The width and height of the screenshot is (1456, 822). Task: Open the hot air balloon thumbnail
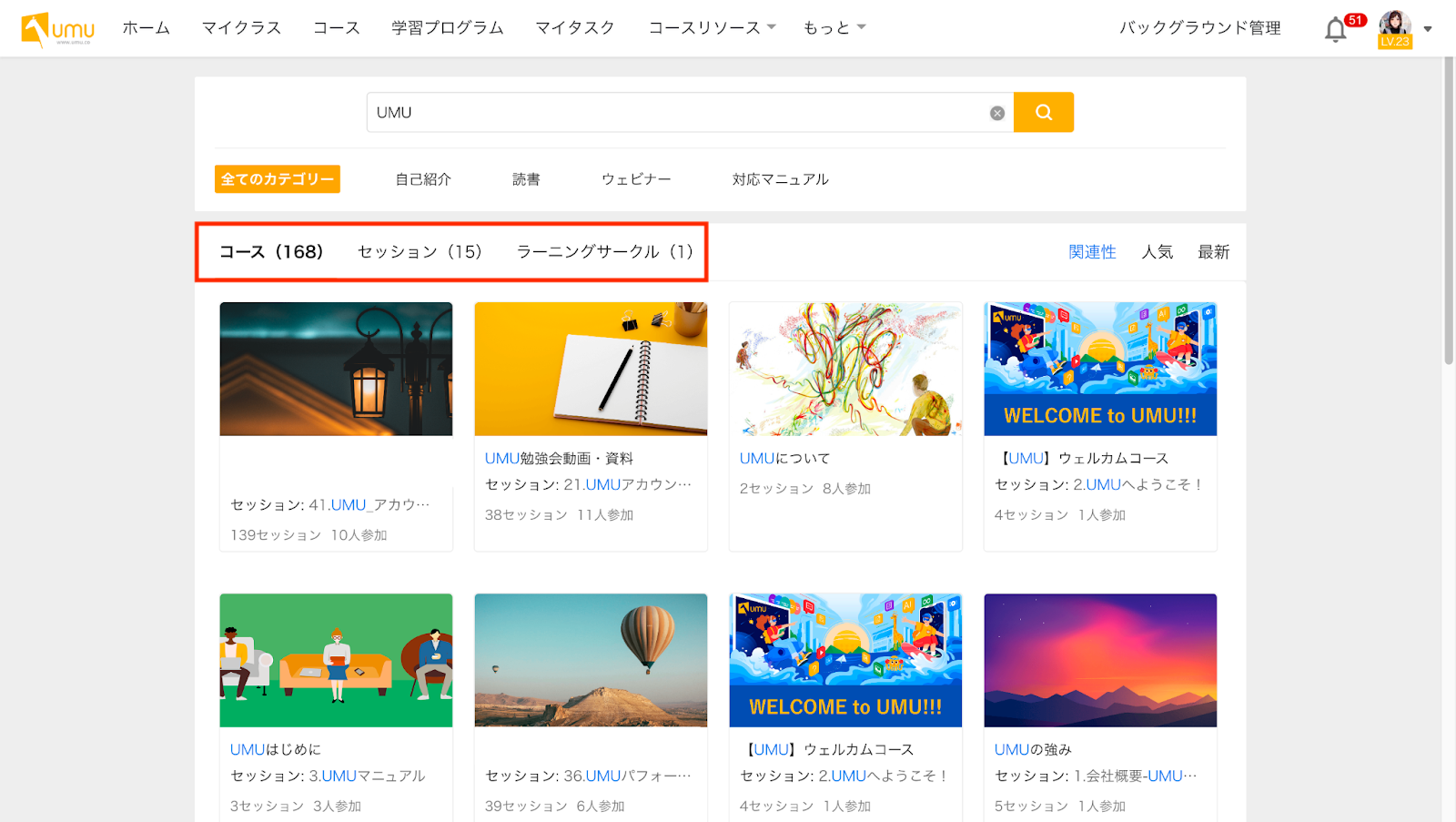591,660
